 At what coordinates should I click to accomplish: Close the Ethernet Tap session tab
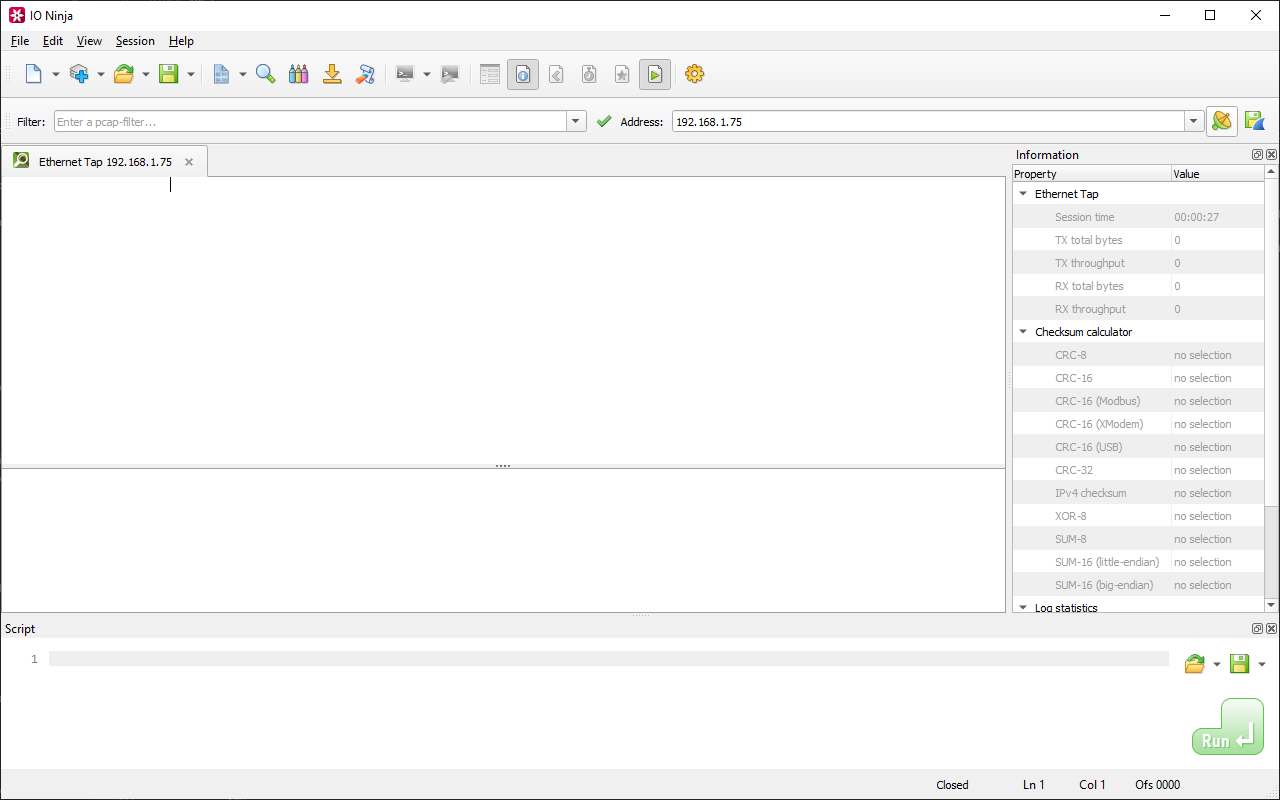[x=189, y=162]
